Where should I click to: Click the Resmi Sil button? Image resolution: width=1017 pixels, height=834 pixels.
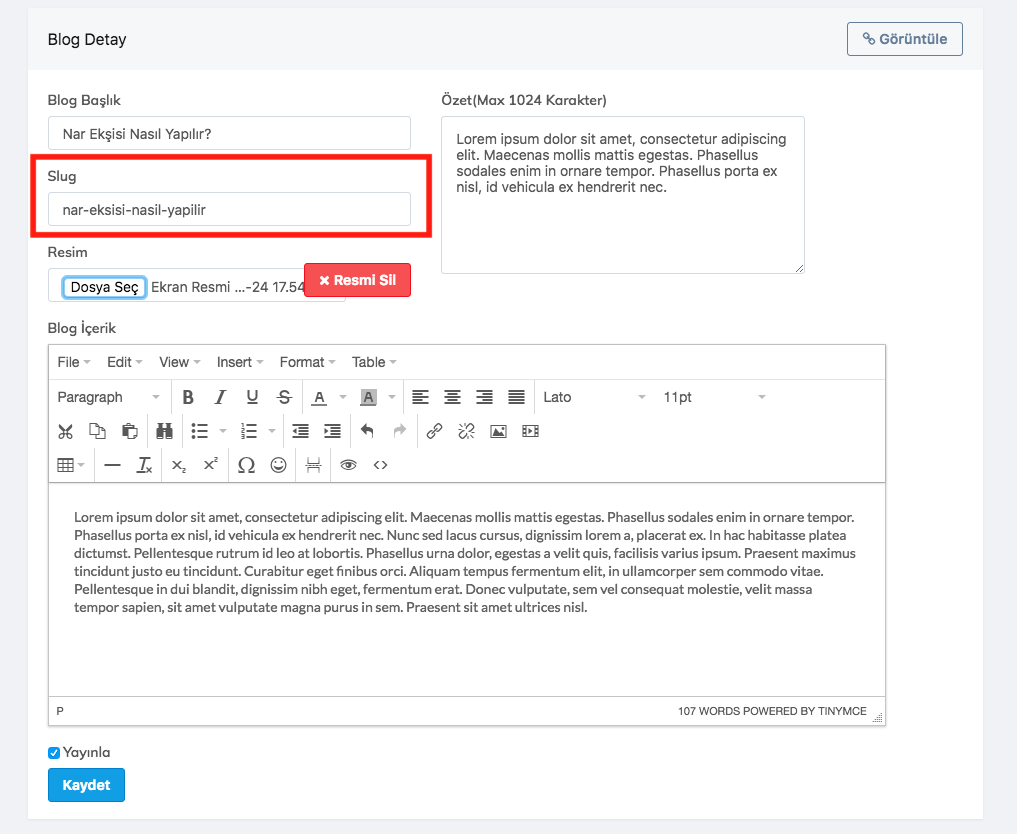pyautogui.click(x=357, y=280)
